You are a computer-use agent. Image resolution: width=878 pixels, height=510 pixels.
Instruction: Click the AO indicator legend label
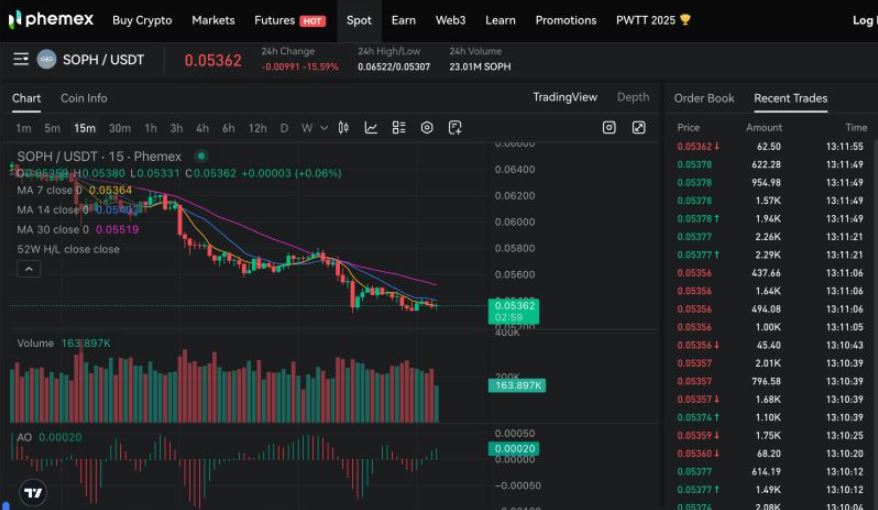(x=24, y=437)
